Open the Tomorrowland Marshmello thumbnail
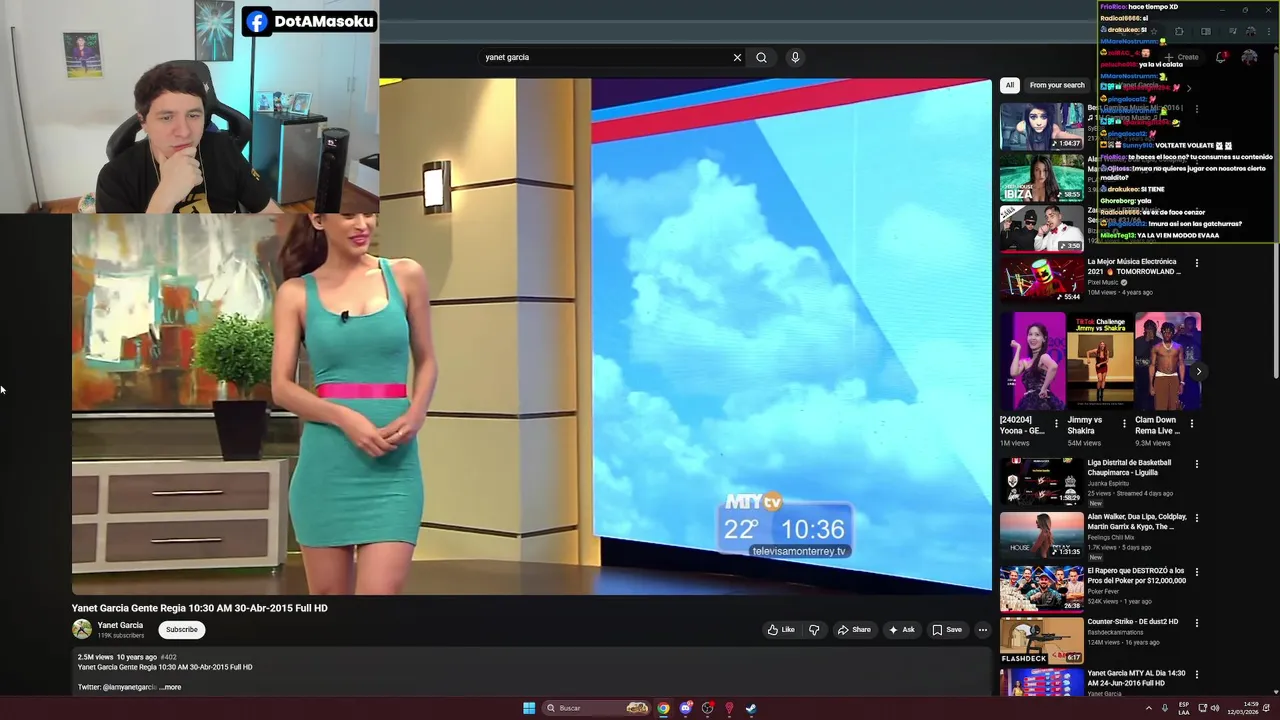The height and width of the screenshot is (720, 1280). (1042, 280)
